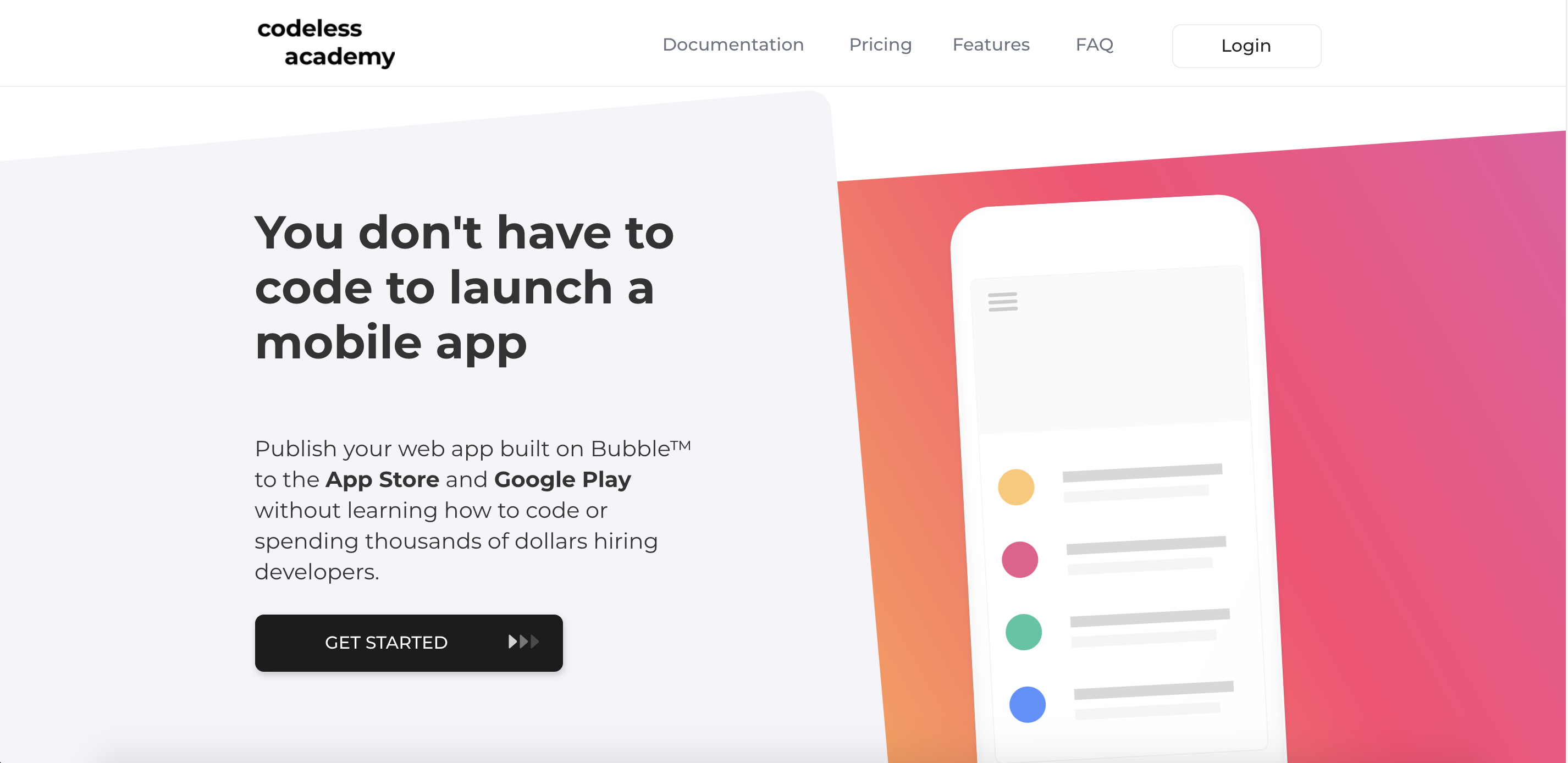Select FAQ in the top navigation
Screen dimensions: 1568x763
click(1094, 45)
